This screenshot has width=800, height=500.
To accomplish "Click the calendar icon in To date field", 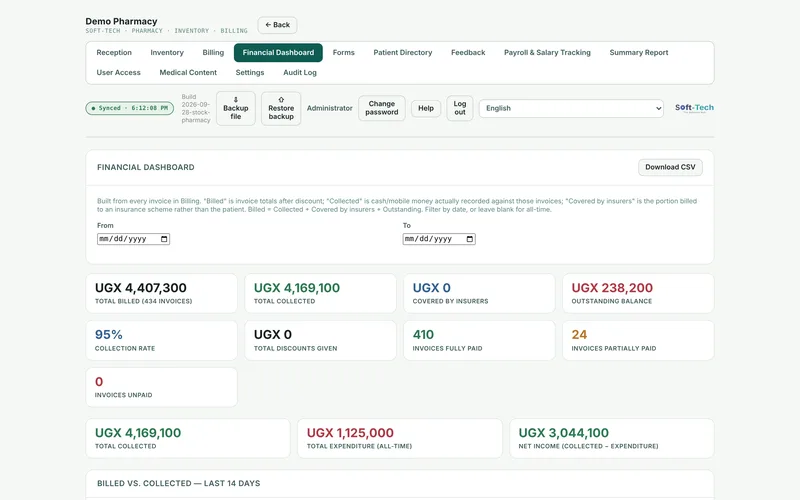I will [469, 239].
